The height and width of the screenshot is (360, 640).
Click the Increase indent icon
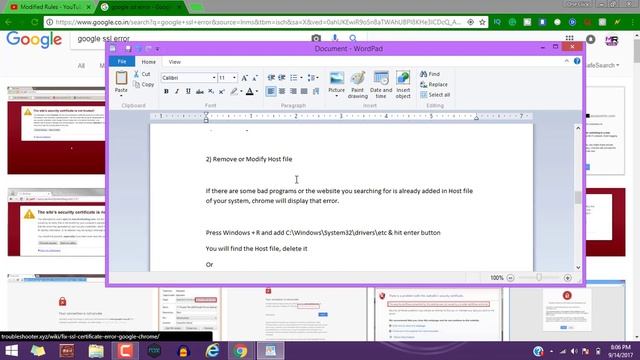coord(282,78)
